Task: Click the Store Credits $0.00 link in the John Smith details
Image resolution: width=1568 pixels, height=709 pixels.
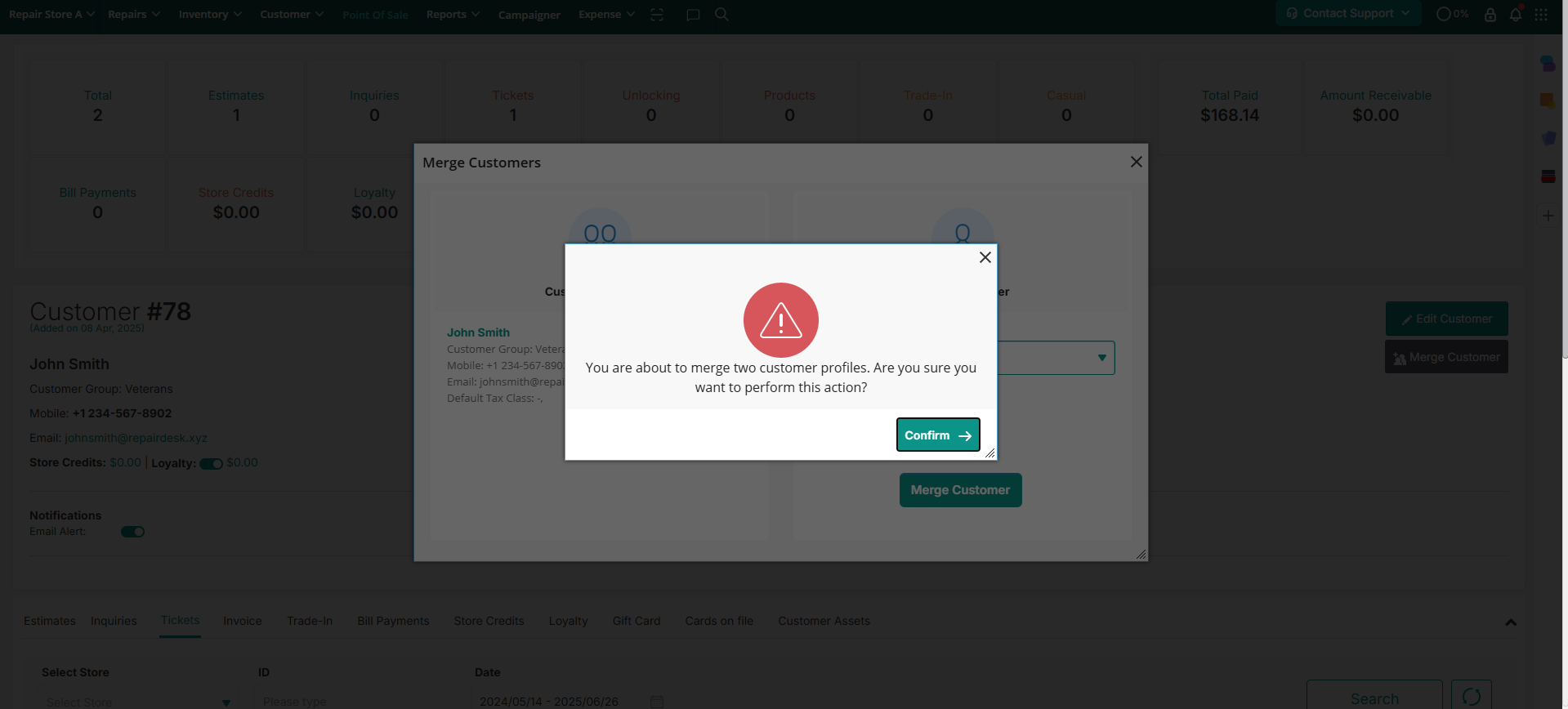Action: click(x=125, y=462)
